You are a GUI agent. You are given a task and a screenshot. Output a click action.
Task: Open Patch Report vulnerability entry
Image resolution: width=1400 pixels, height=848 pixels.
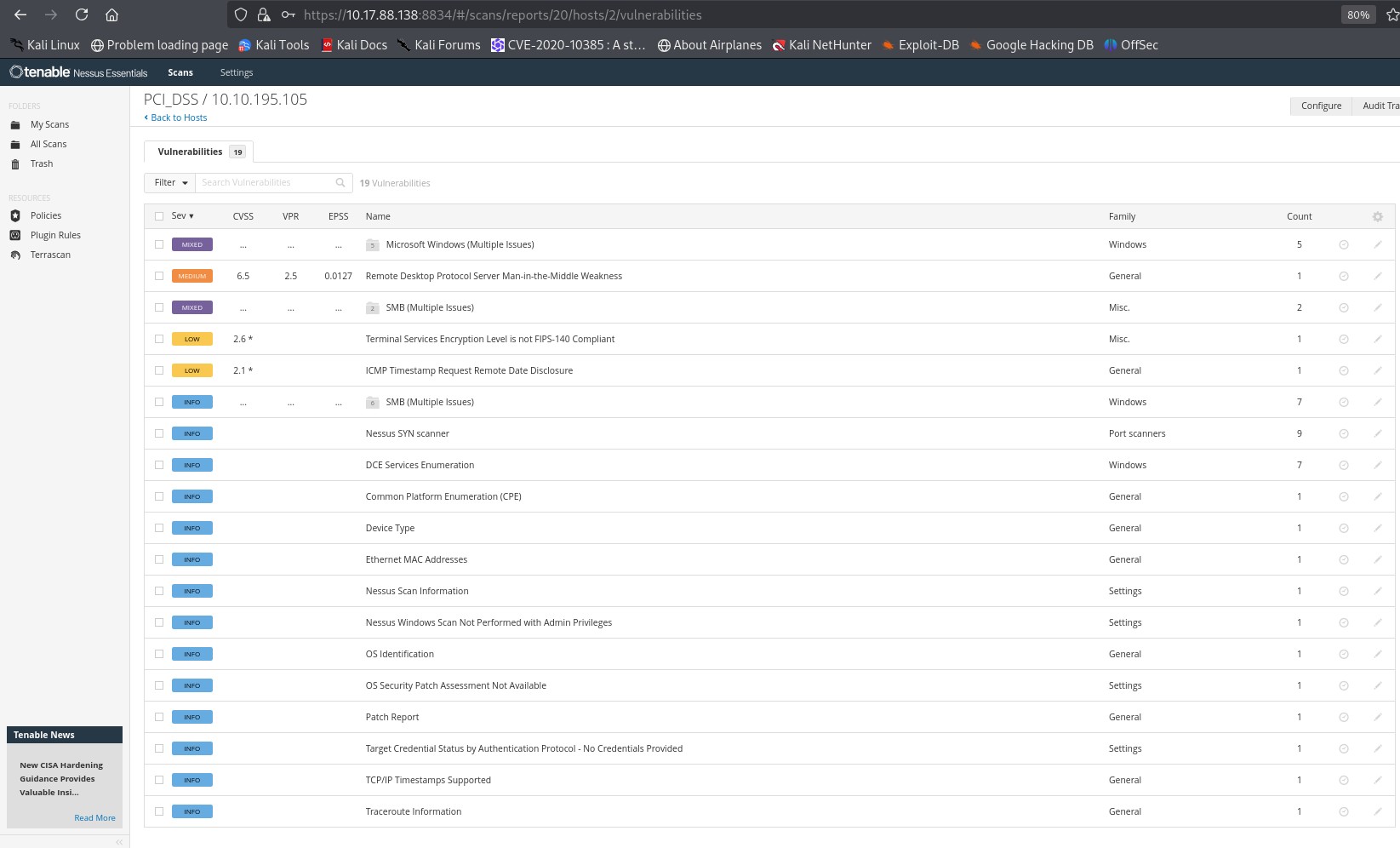[x=392, y=717]
